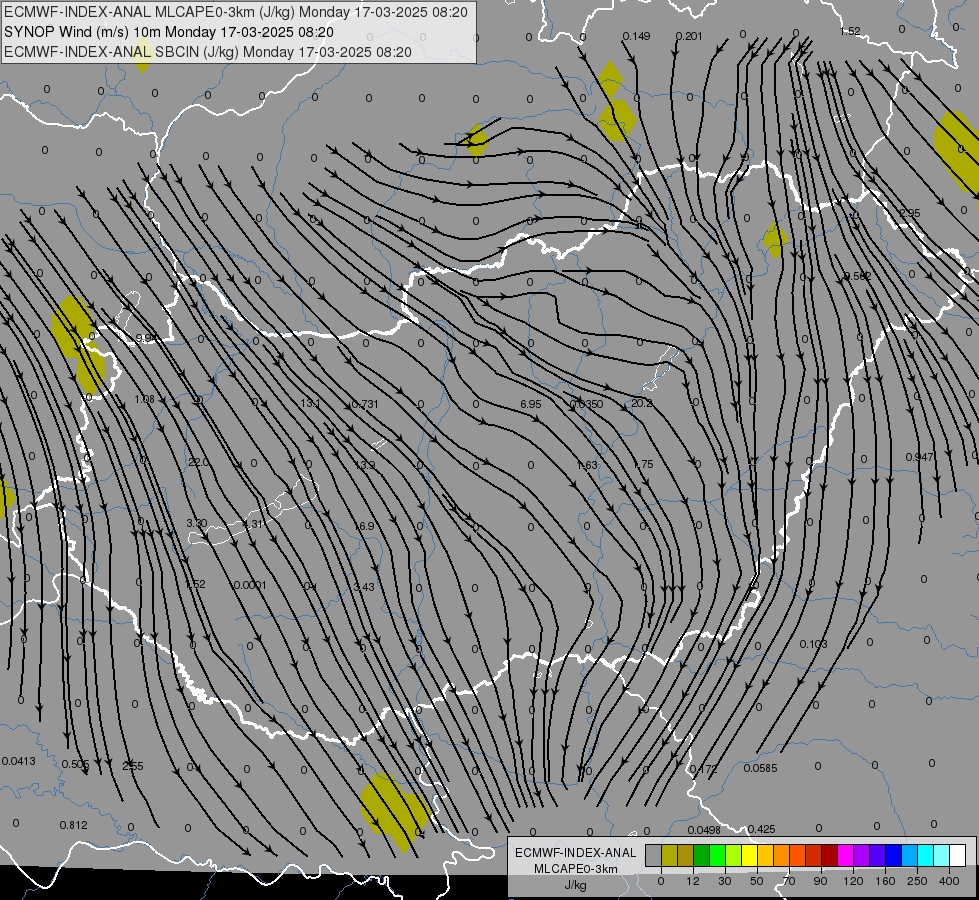Screen dimensions: 979x900
Task: Click the map value 0.812
Action: (x=74, y=825)
